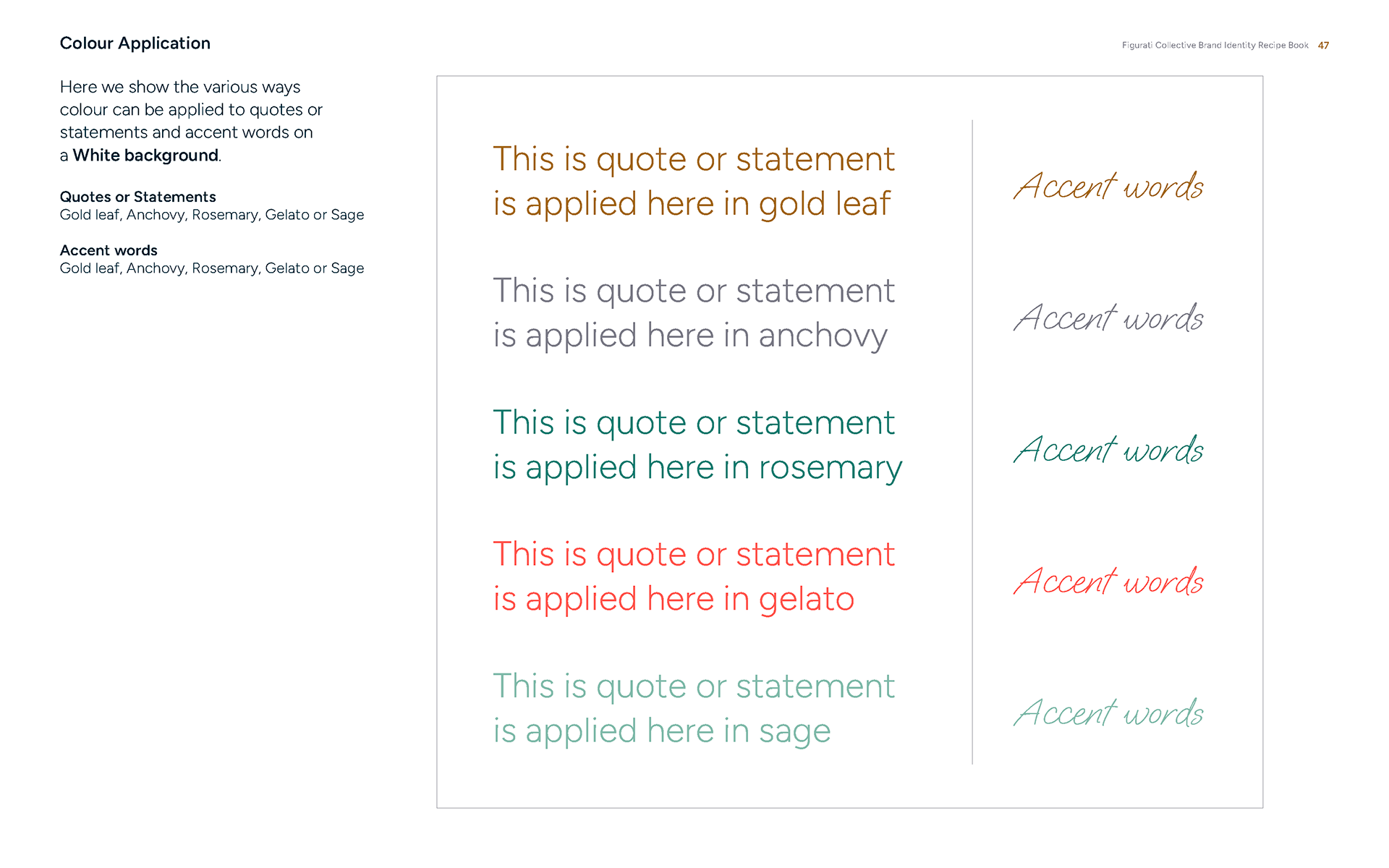Viewport: 1389px width, 868px height.
Task: Click the sage light green quote statement
Action: (x=693, y=708)
